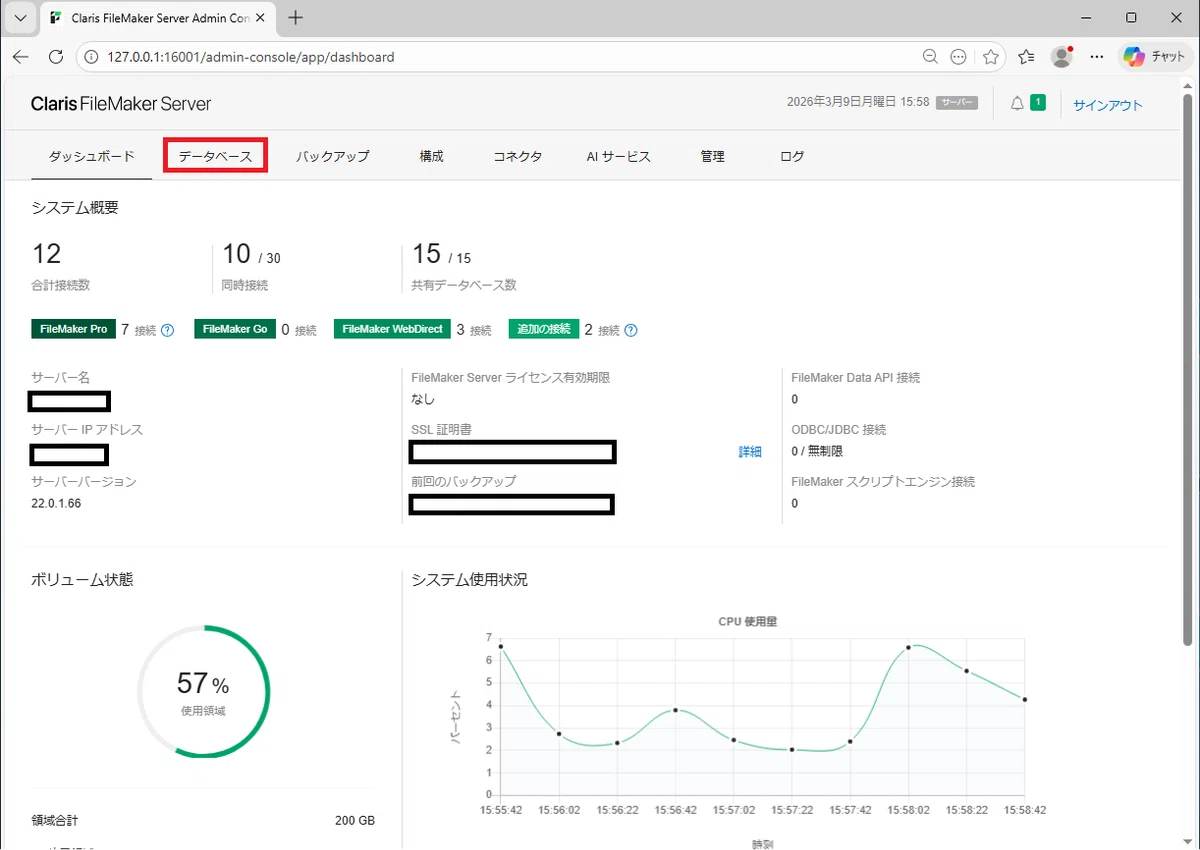Open the tab actions chevron menu
This screenshot has height=850, width=1200.
click(20, 18)
